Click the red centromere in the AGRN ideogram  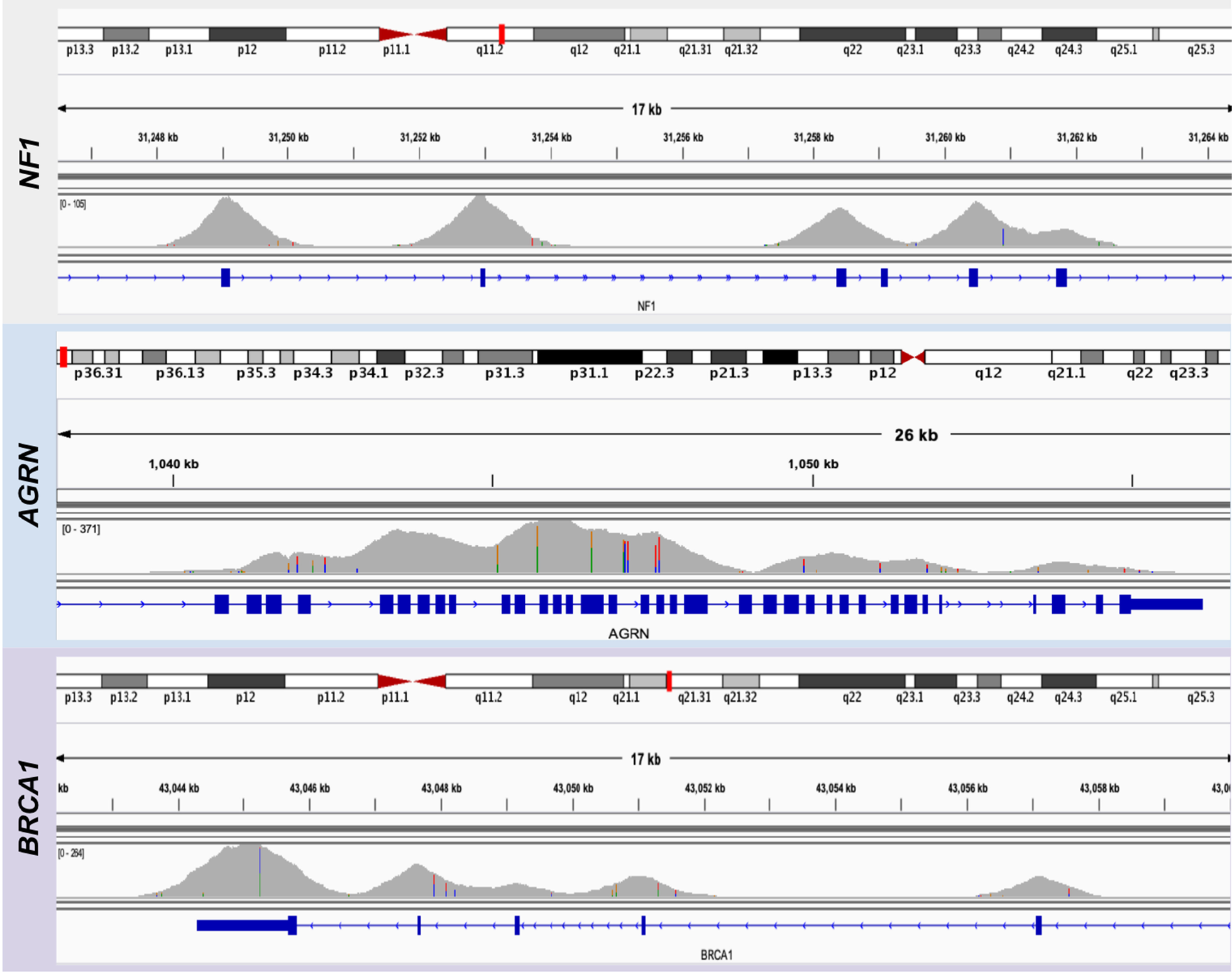[x=913, y=357]
